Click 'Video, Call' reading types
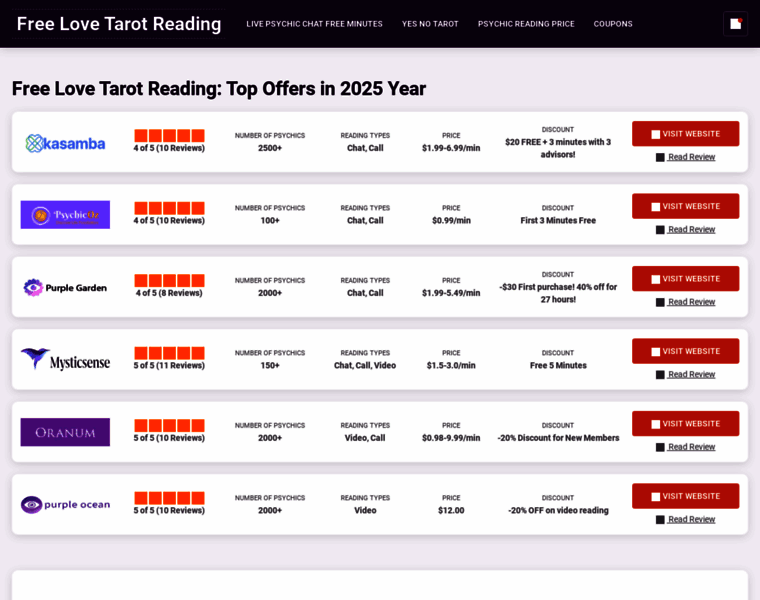760x600 pixels. pyautogui.click(x=365, y=438)
